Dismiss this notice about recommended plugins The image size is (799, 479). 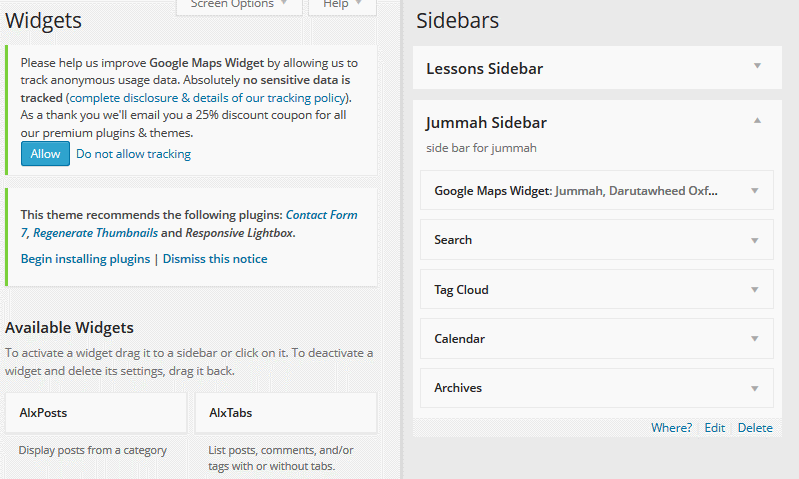tap(215, 259)
